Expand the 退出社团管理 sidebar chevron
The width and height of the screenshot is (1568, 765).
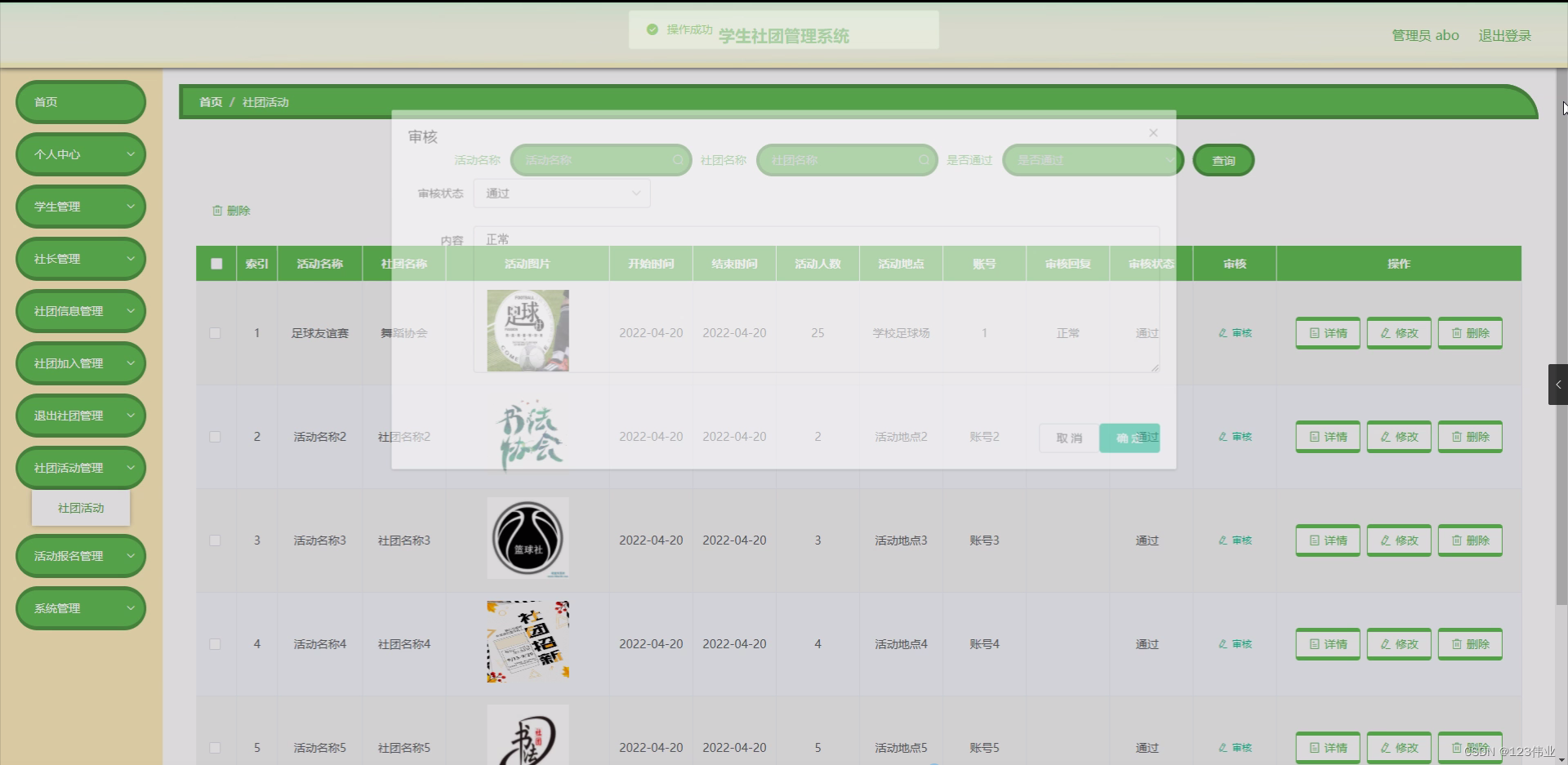point(131,416)
